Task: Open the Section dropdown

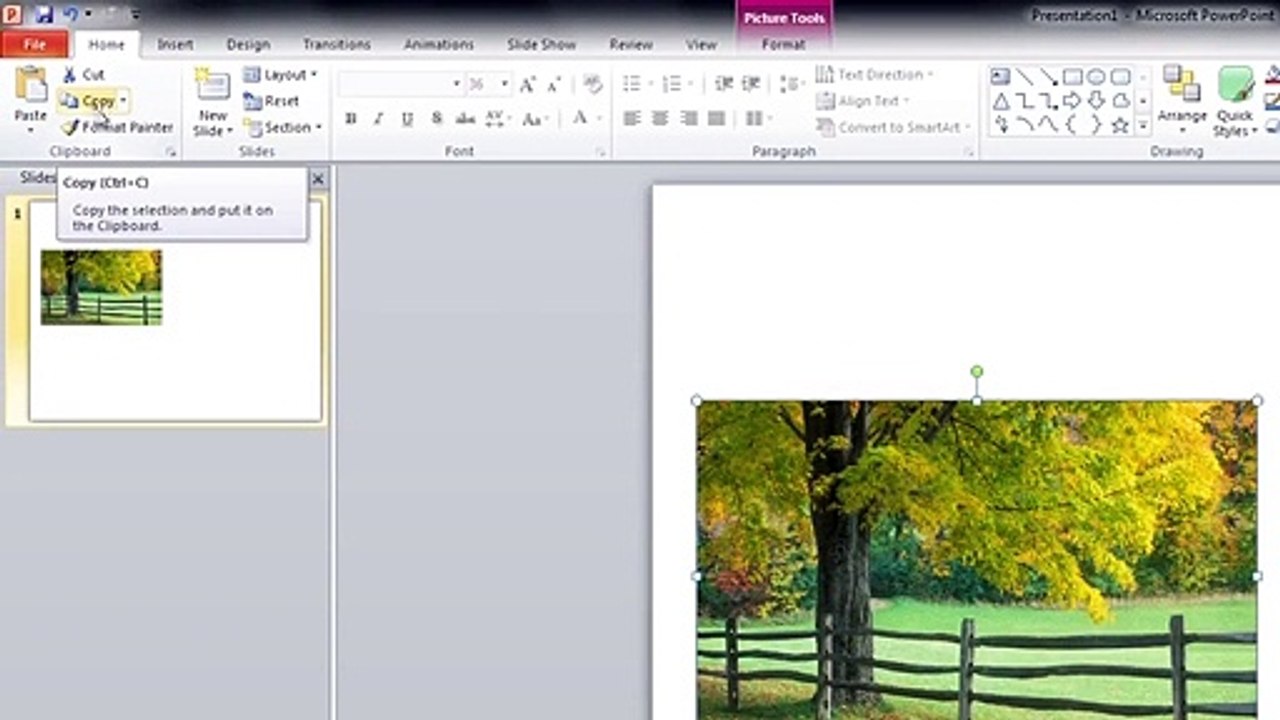Action: (284, 127)
